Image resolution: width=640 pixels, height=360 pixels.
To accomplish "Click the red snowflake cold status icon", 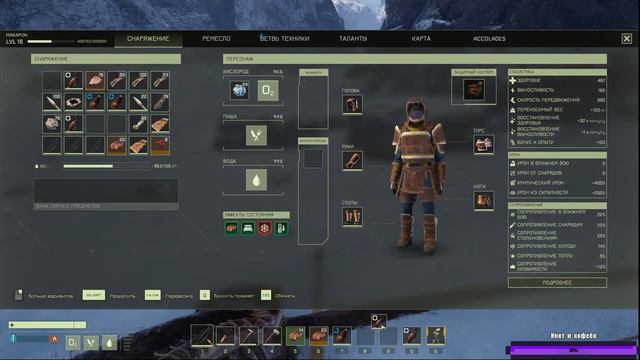I will [264, 228].
